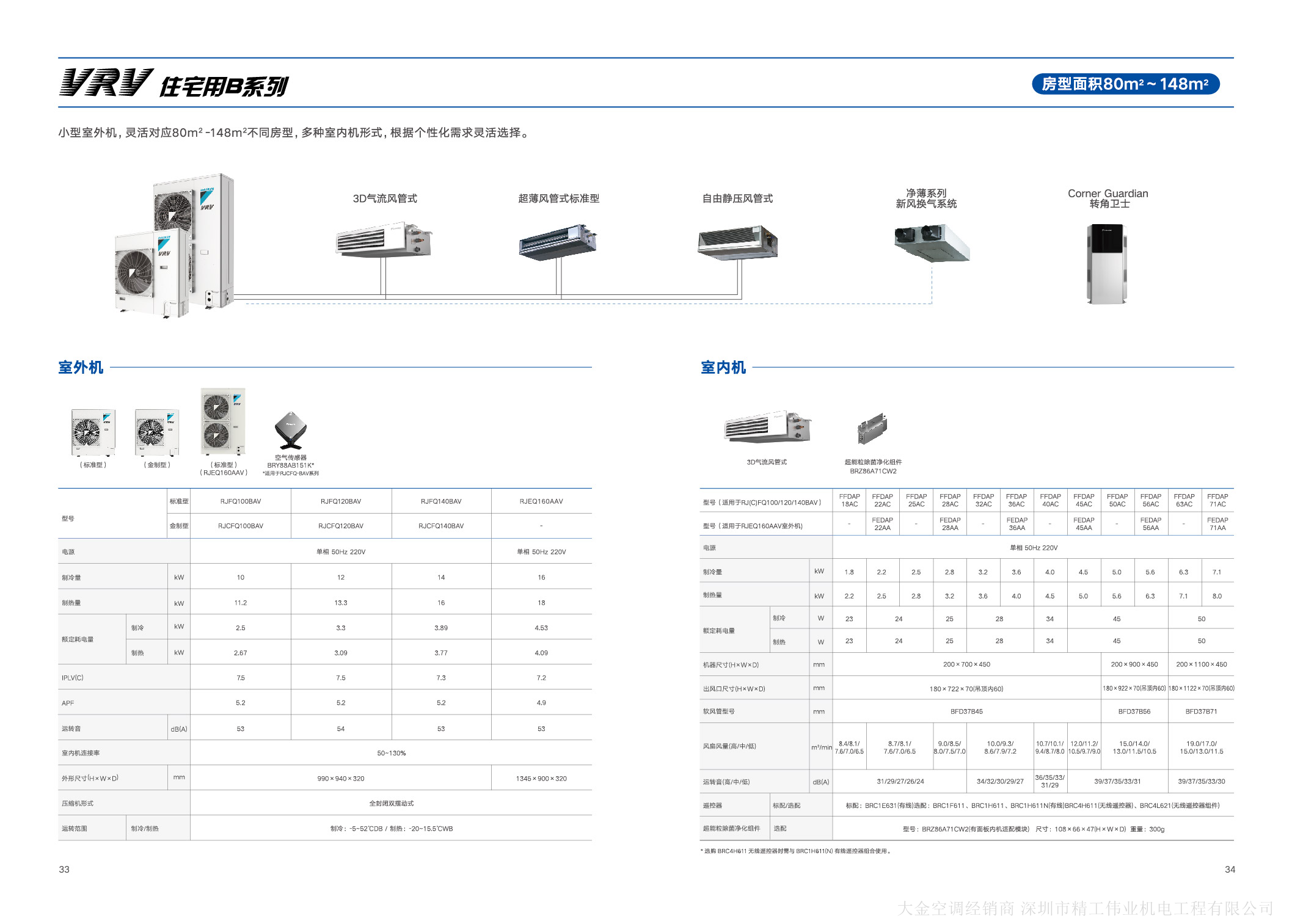Viewport: 1292px width, 924px height.
Task: Click the page number 33
Action: coord(64,870)
